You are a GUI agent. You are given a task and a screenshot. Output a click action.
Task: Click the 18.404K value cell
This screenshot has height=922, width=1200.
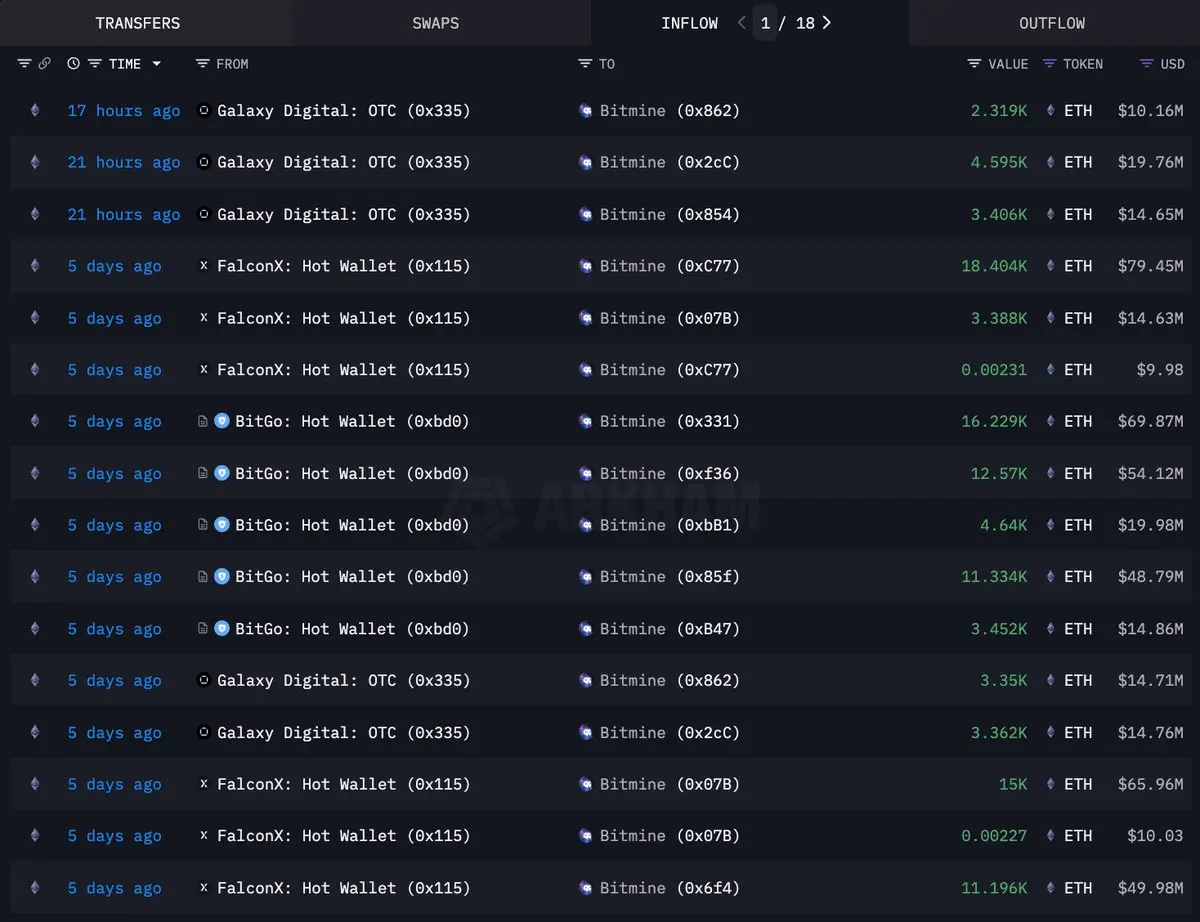pyautogui.click(x=994, y=265)
